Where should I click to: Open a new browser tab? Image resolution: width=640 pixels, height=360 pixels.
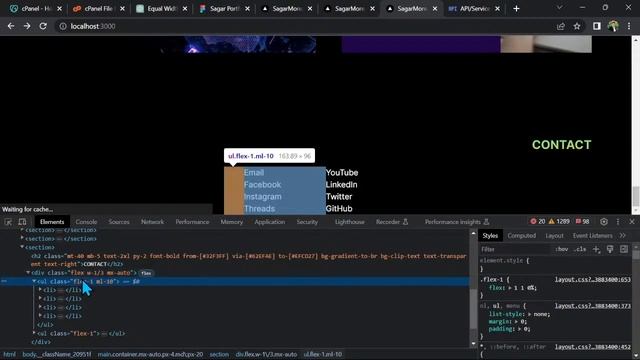[x=516, y=9]
